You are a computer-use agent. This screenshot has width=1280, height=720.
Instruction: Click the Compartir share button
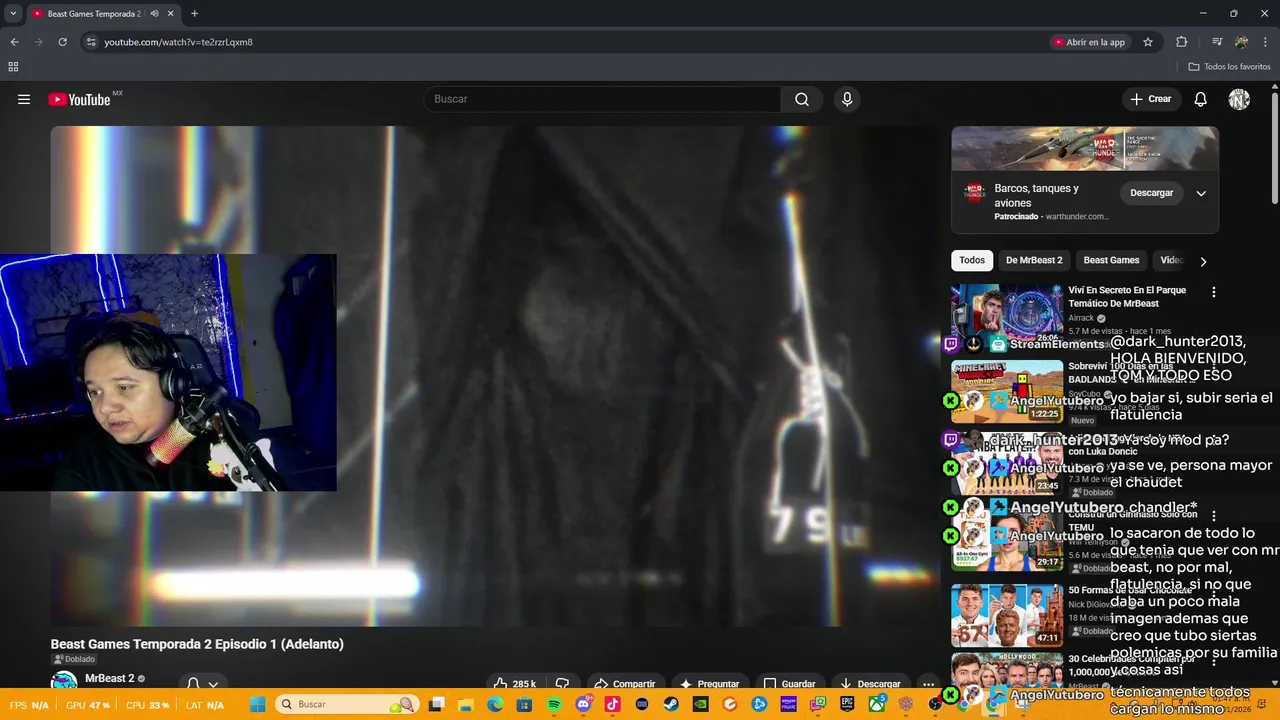(625, 684)
